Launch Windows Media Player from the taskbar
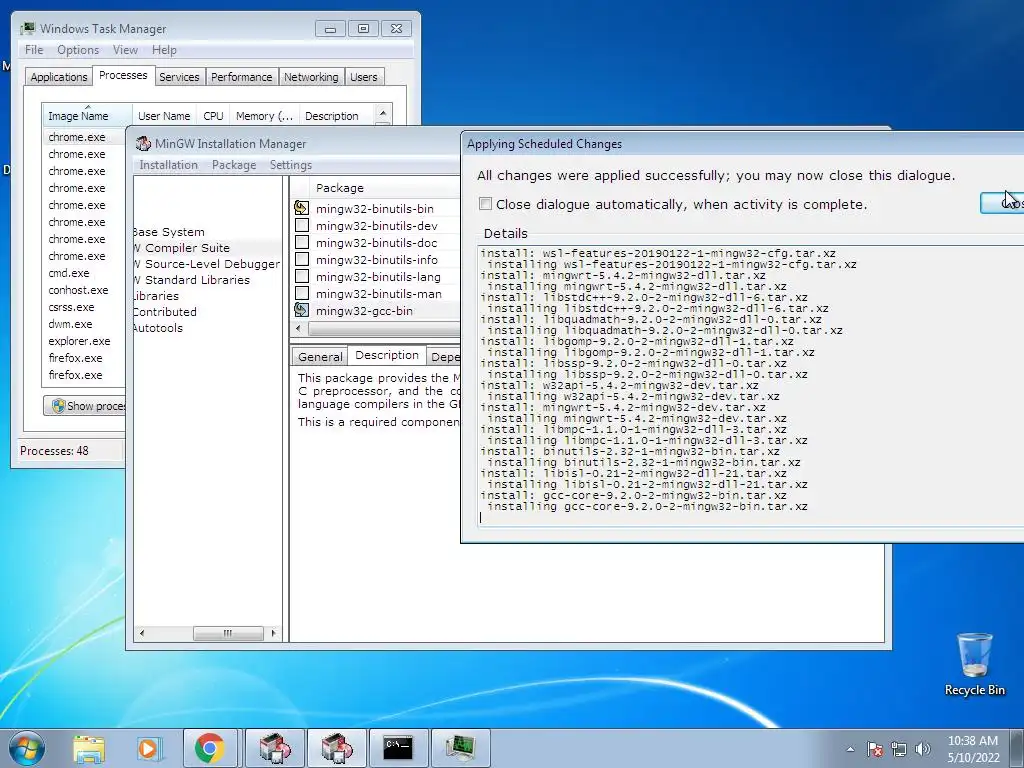This screenshot has width=1024, height=768. (149, 748)
